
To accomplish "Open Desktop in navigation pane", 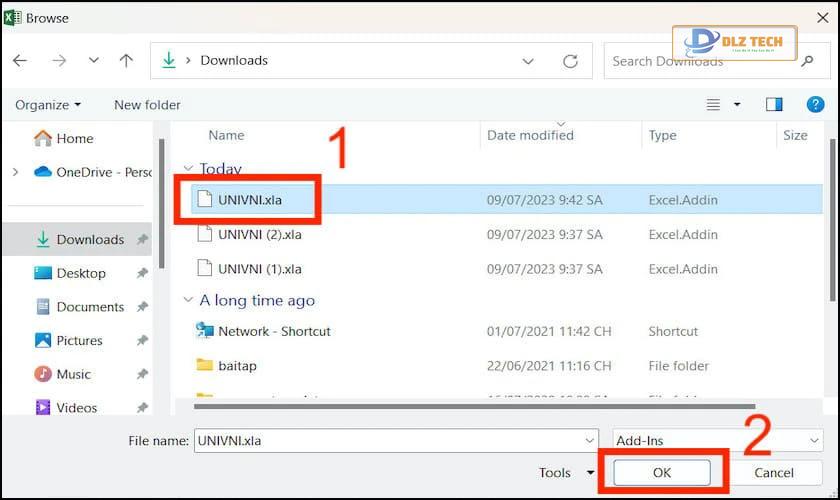I will (x=70, y=273).
